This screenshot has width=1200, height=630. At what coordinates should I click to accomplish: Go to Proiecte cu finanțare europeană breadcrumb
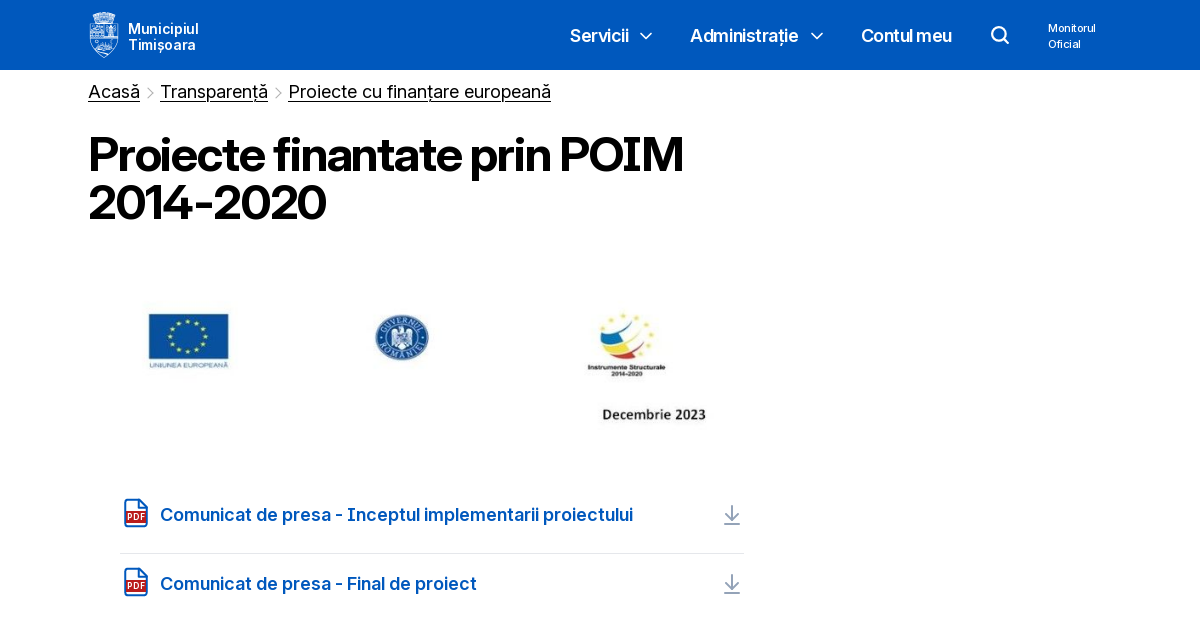tap(419, 91)
